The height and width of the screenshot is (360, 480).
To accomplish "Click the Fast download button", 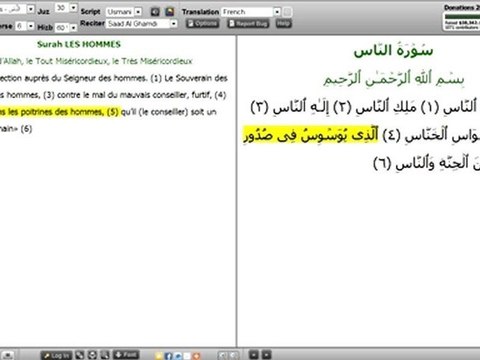I will tap(126, 355).
